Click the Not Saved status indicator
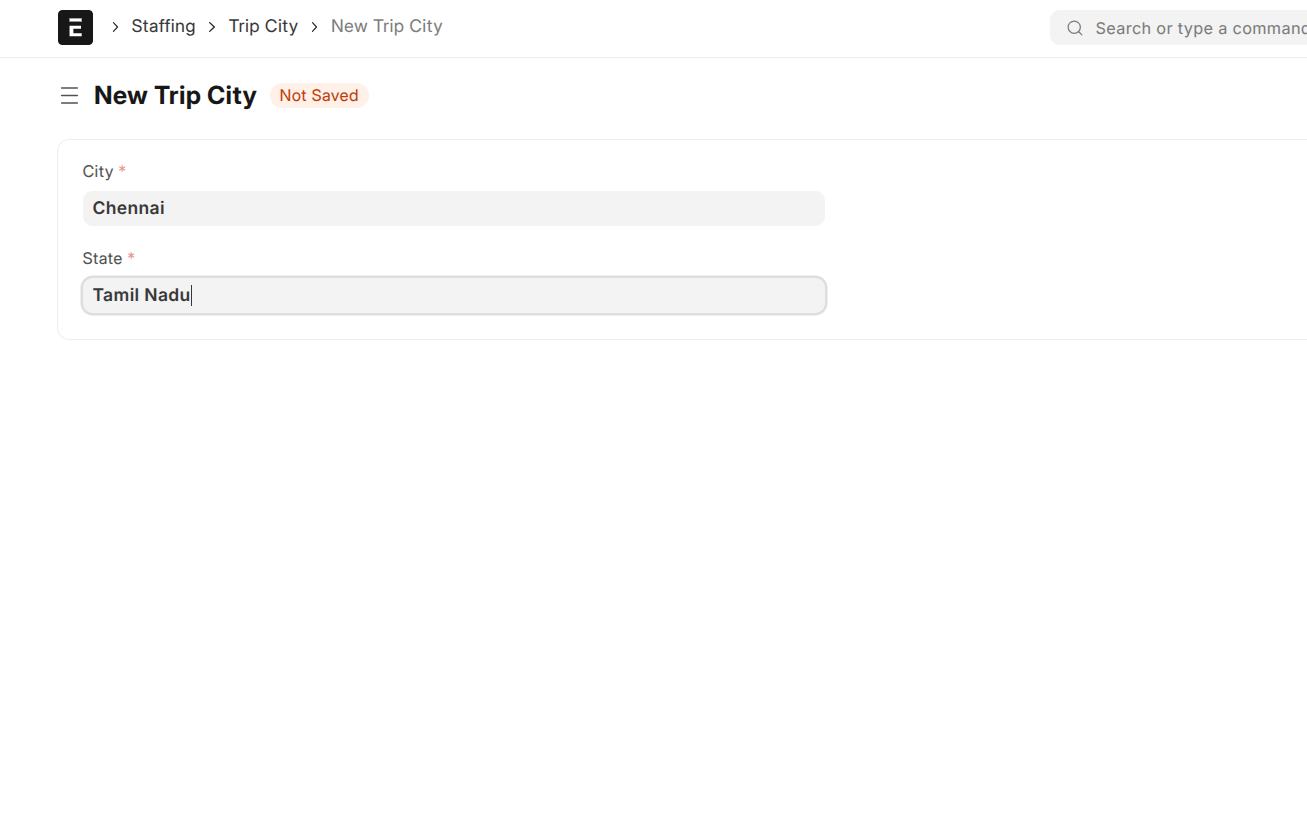The width and height of the screenshot is (1307, 834). (319, 95)
